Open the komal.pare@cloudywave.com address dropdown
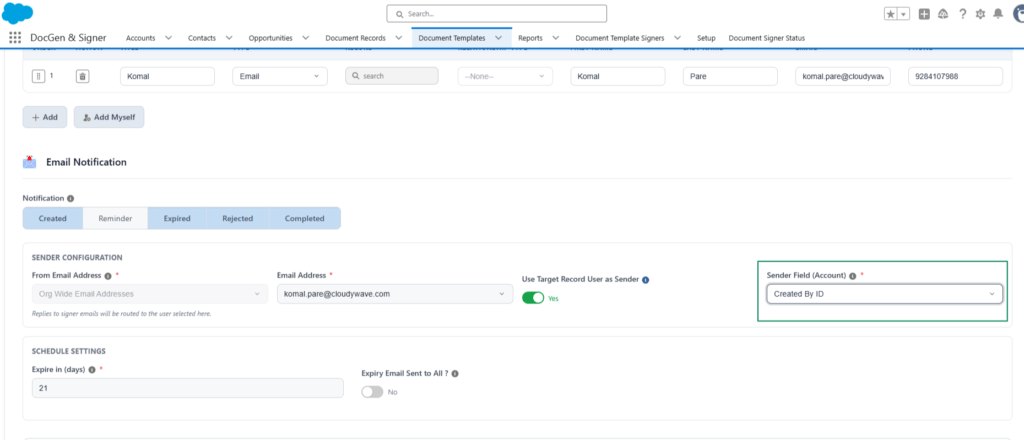 [395, 294]
